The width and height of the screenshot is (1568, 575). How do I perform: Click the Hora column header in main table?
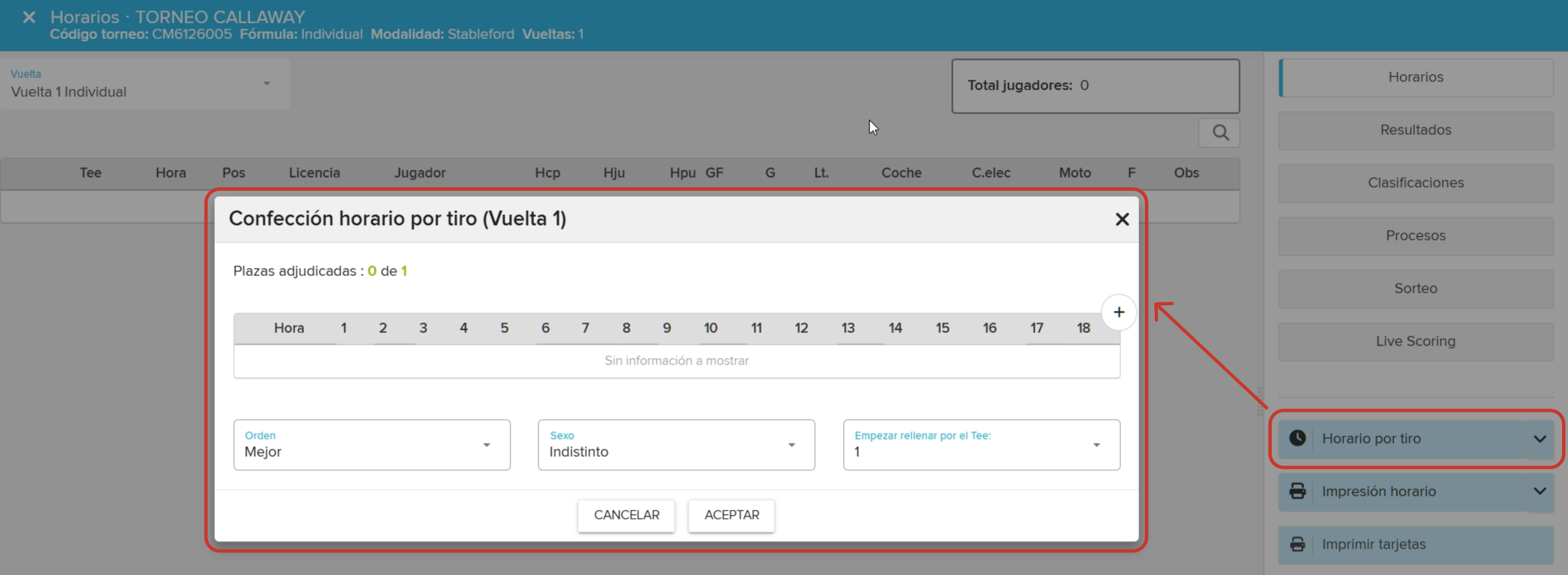[x=170, y=173]
